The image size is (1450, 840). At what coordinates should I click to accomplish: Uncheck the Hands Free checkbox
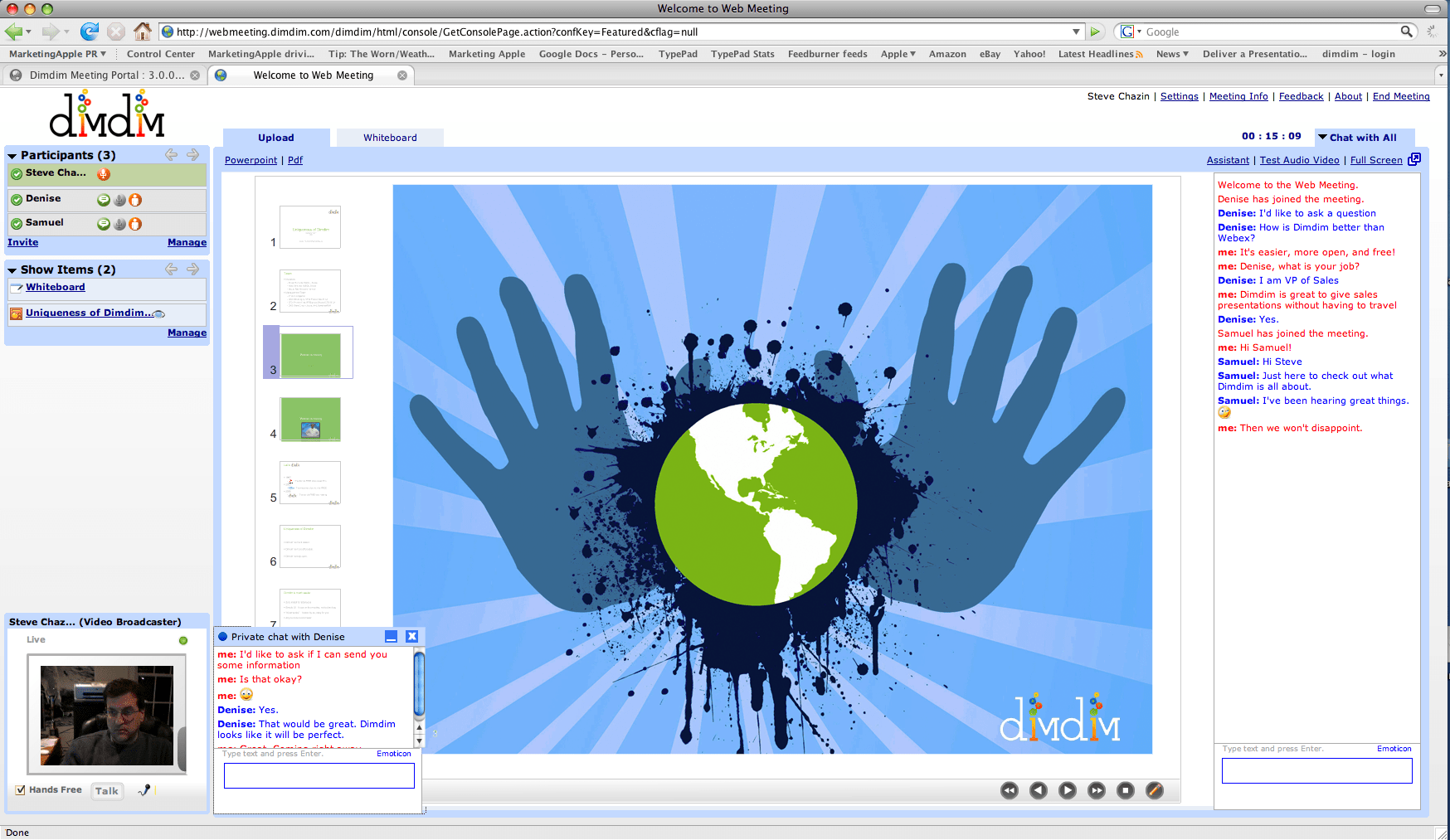20,790
